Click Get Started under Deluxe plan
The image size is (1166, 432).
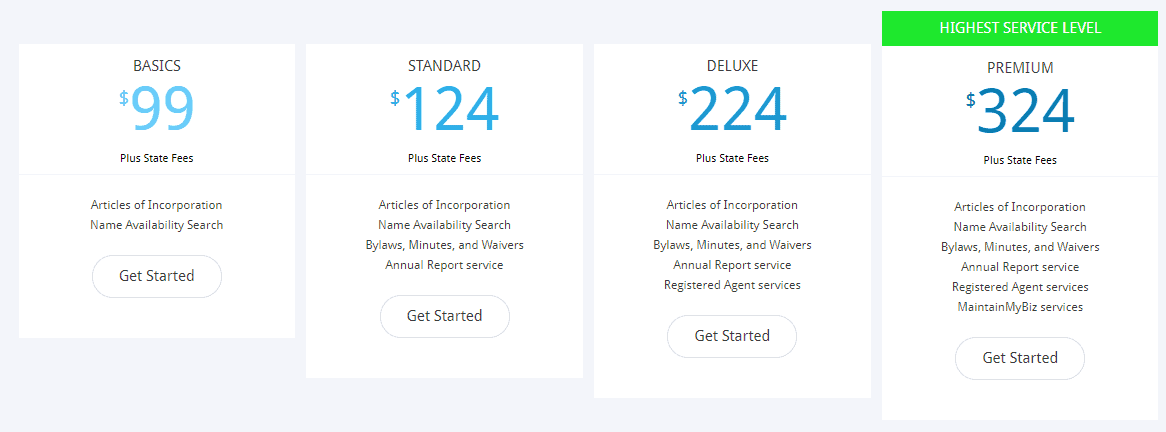732,336
